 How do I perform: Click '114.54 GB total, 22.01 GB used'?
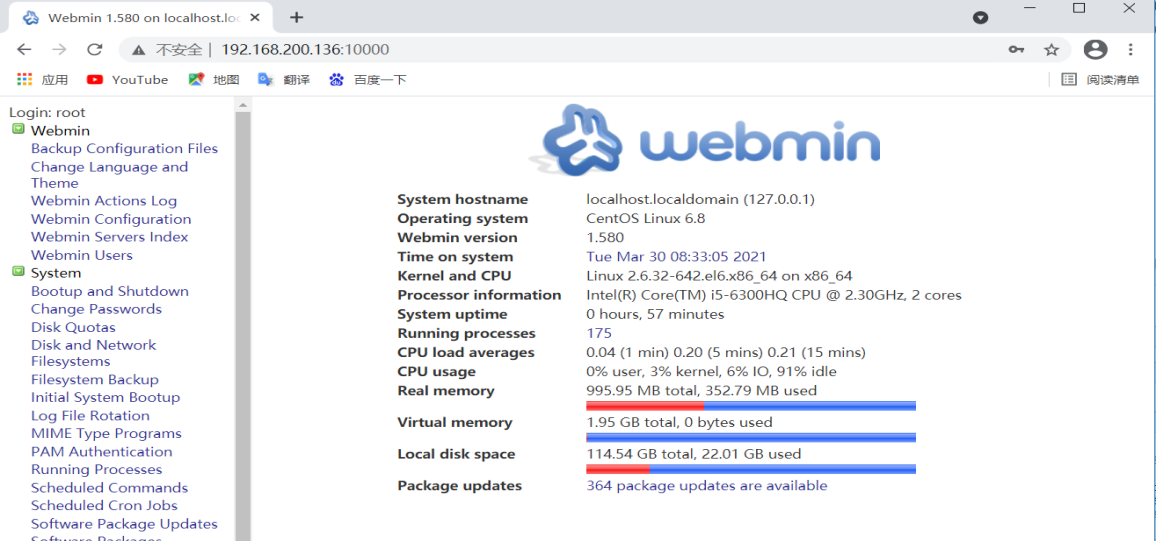pyautogui.click(x=693, y=454)
